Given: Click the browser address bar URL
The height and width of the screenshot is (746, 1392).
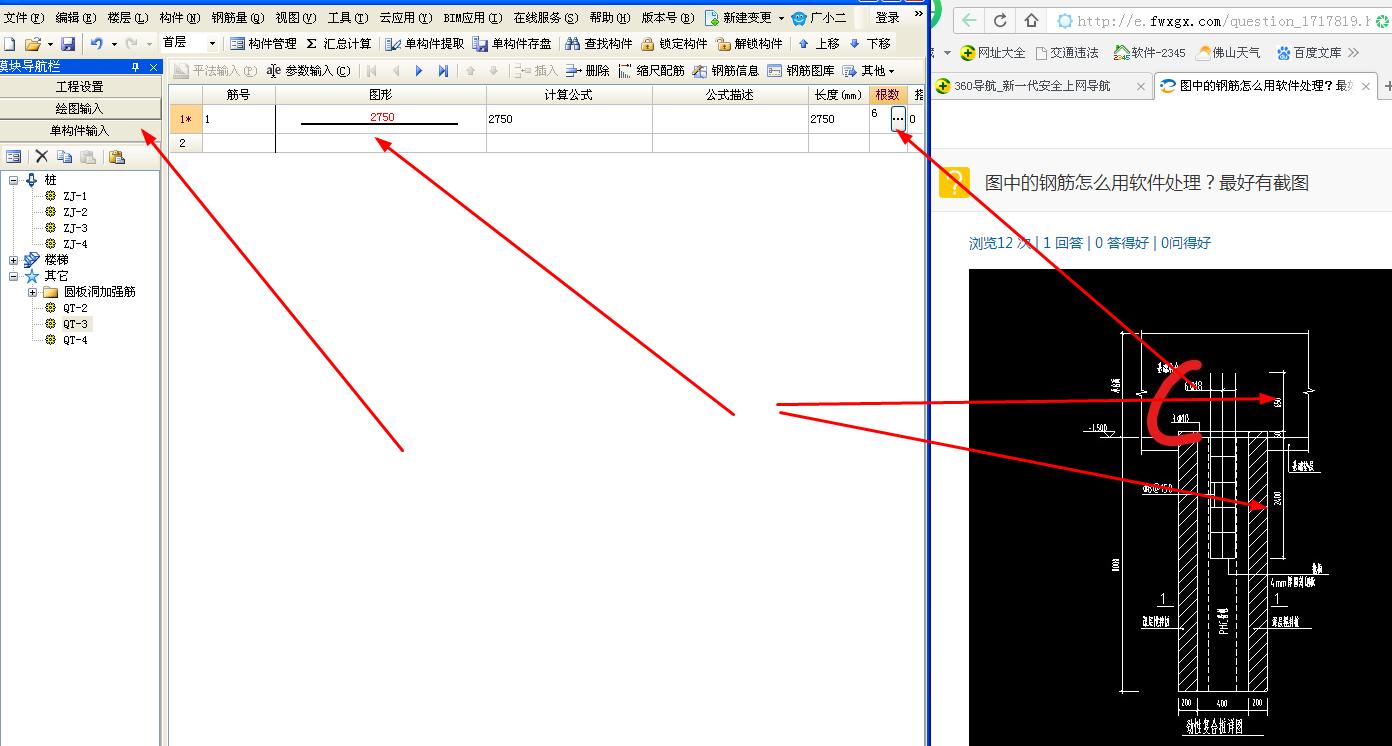Looking at the screenshot, I should (x=1224, y=21).
